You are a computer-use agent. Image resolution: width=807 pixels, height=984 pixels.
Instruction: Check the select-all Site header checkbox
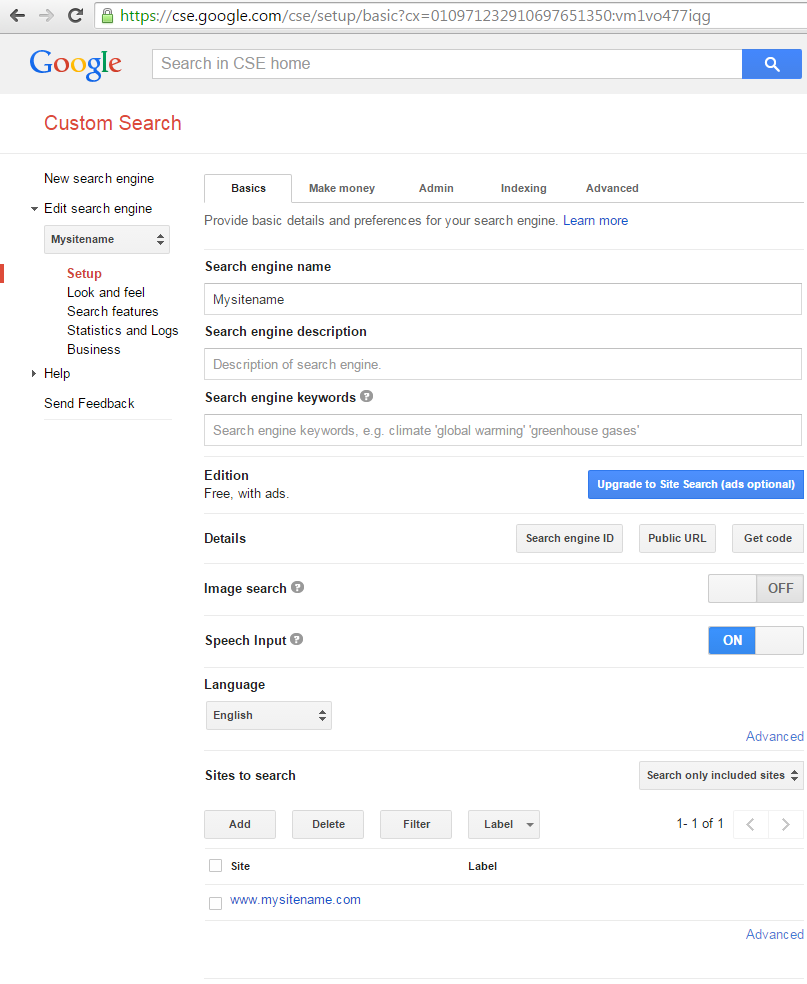215,866
